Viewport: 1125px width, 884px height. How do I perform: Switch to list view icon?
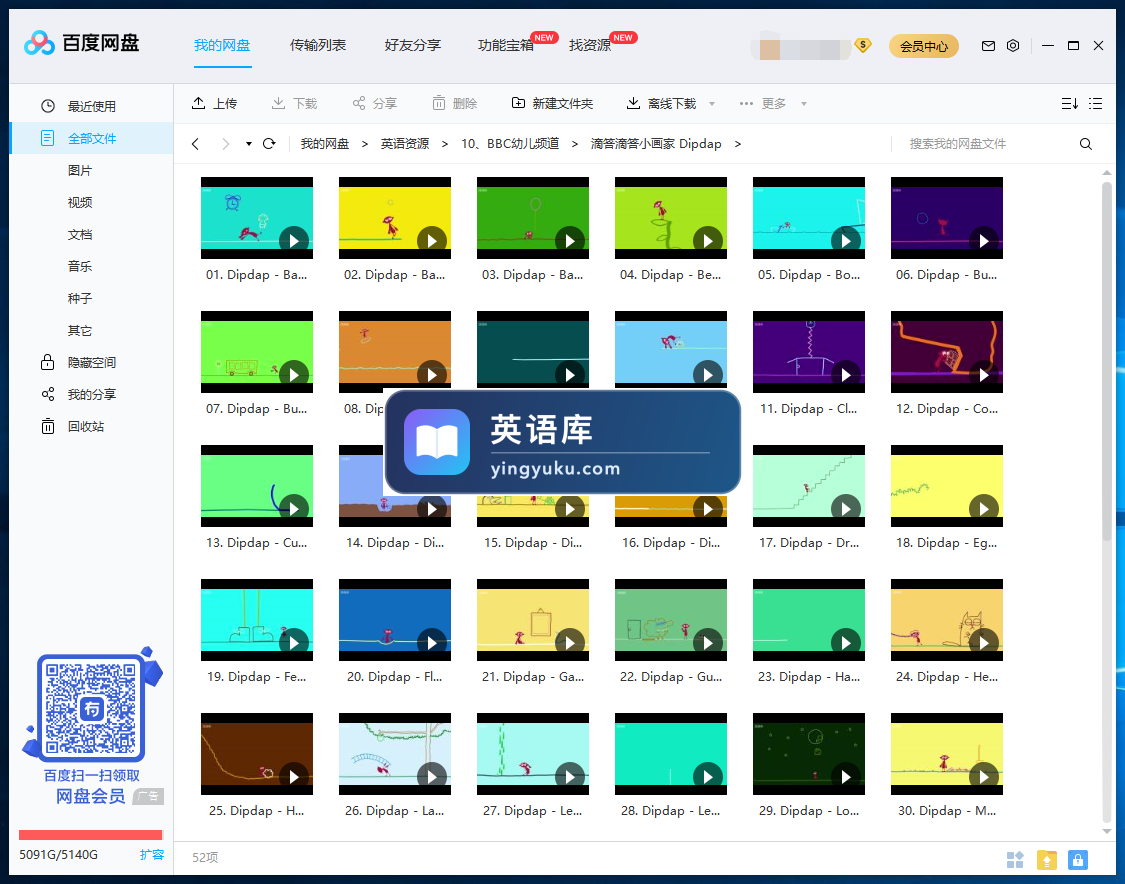click(x=1096, y=103)
